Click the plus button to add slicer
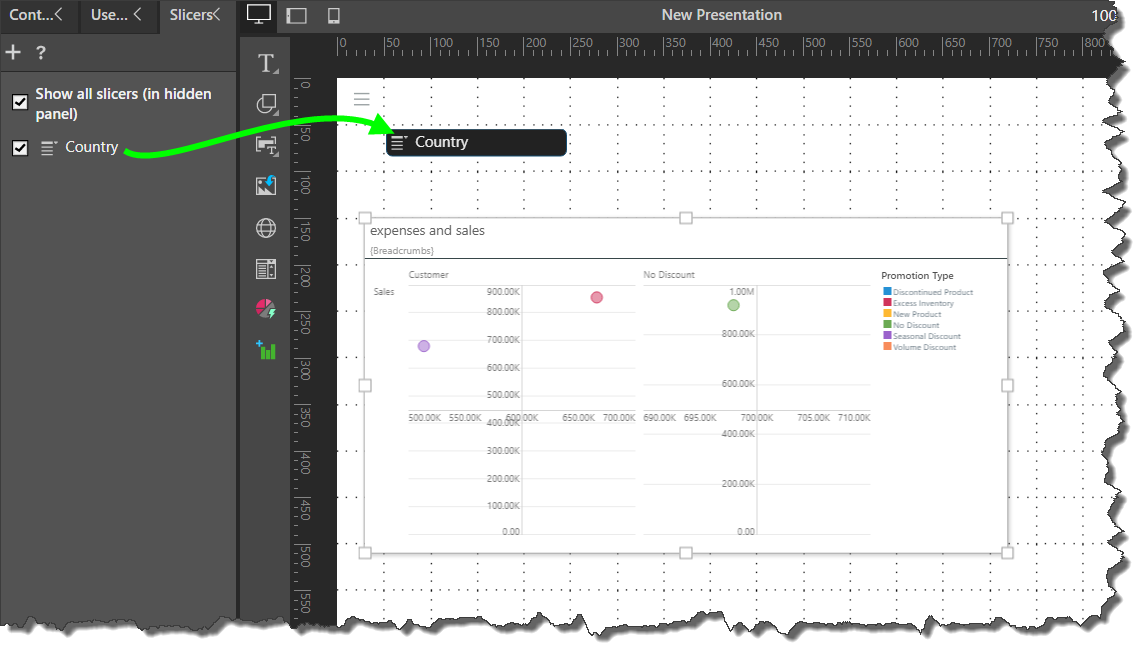Image resolution: width=1148 pixels, height=657 pixels. click(x=13, y=53)
